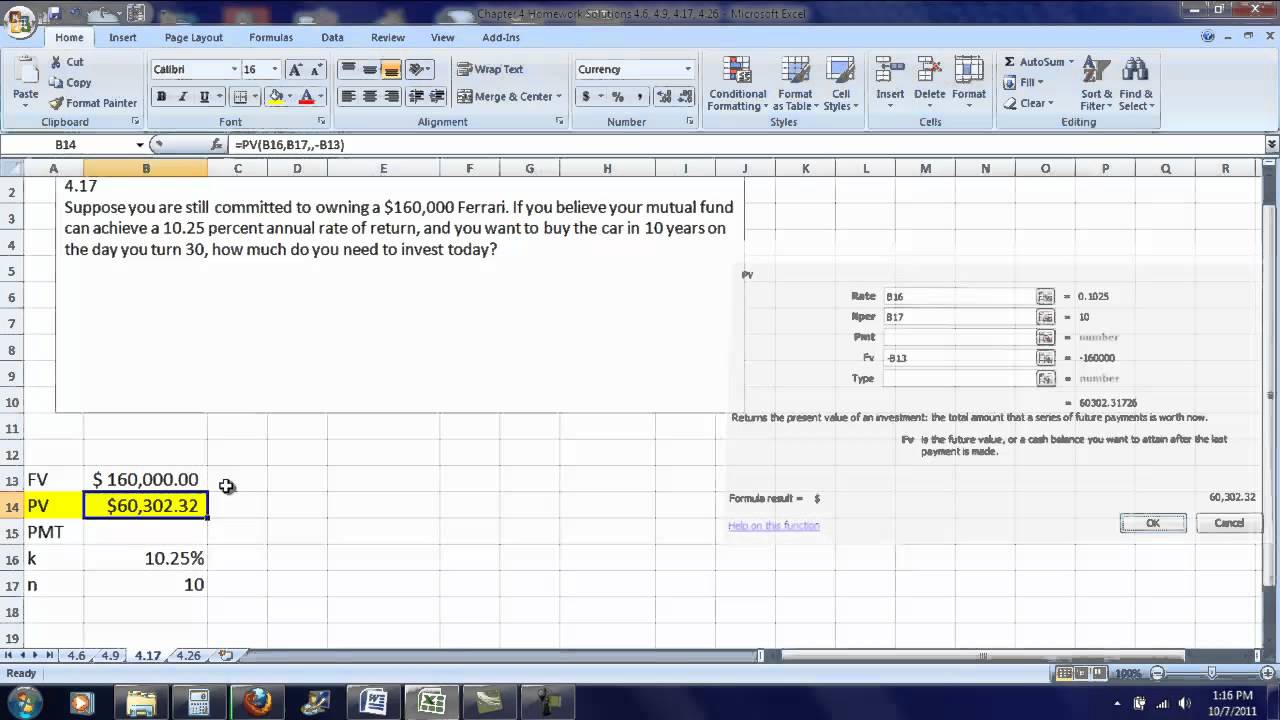Toggle Wrap Text
Viewport: 1280px width, 720px height.
[x=490, y=69]
